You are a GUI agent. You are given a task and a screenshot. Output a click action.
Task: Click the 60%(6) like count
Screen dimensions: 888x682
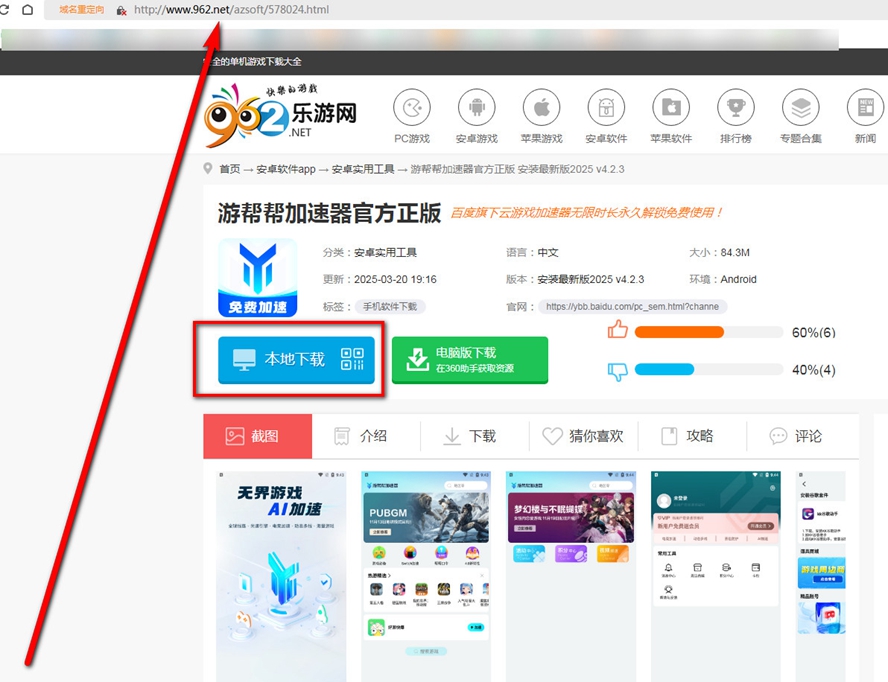(x=813, y=333)
